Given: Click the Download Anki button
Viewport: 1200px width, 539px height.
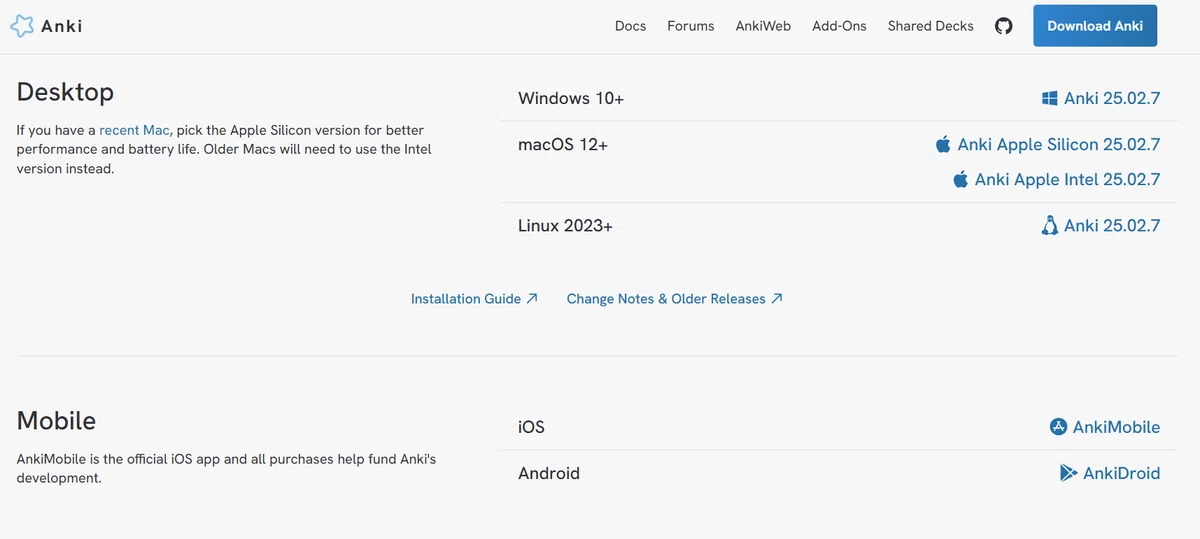Looking at the screenshot, I should tap(1095, 26).
